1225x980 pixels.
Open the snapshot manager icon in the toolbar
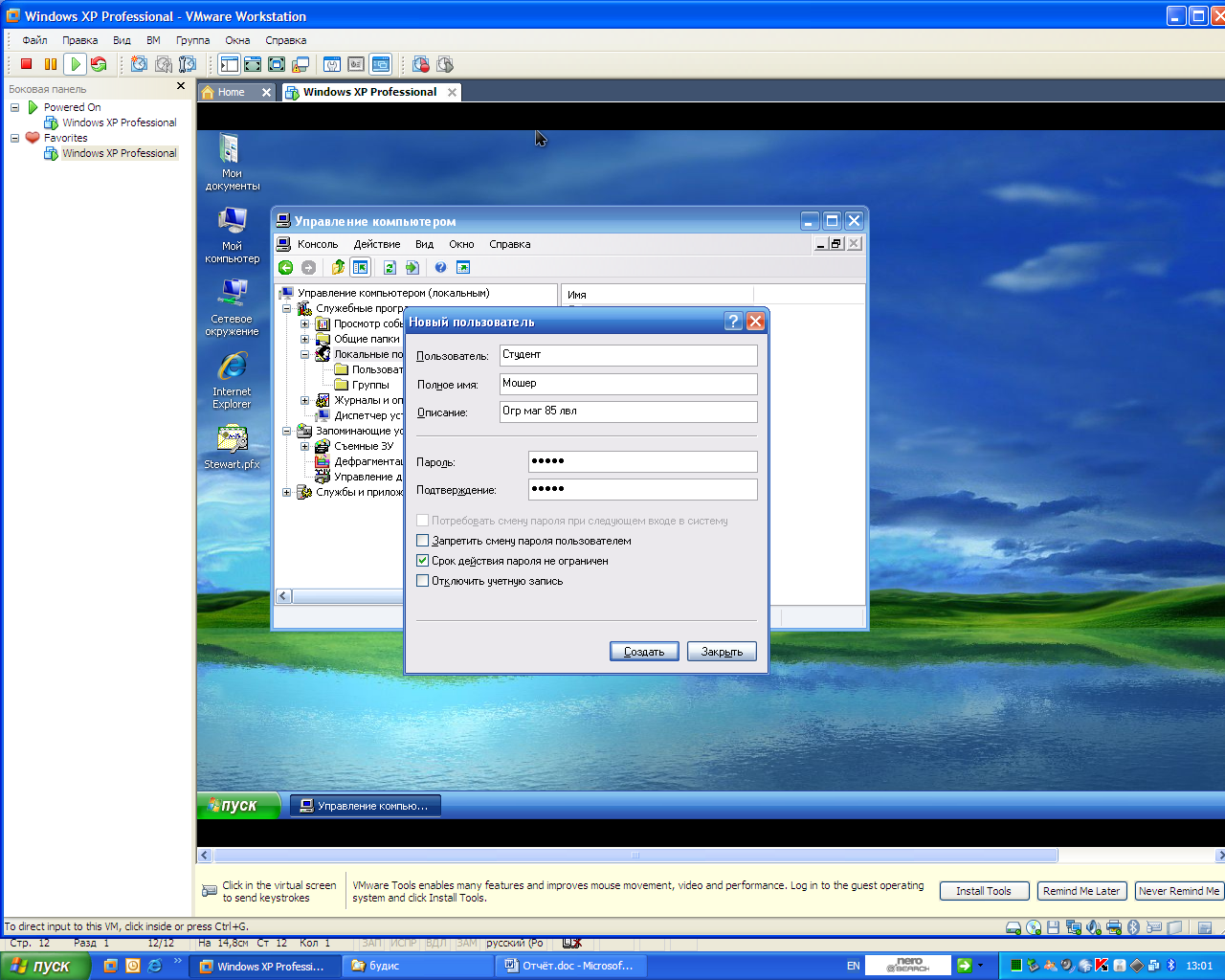pos(188,64)
